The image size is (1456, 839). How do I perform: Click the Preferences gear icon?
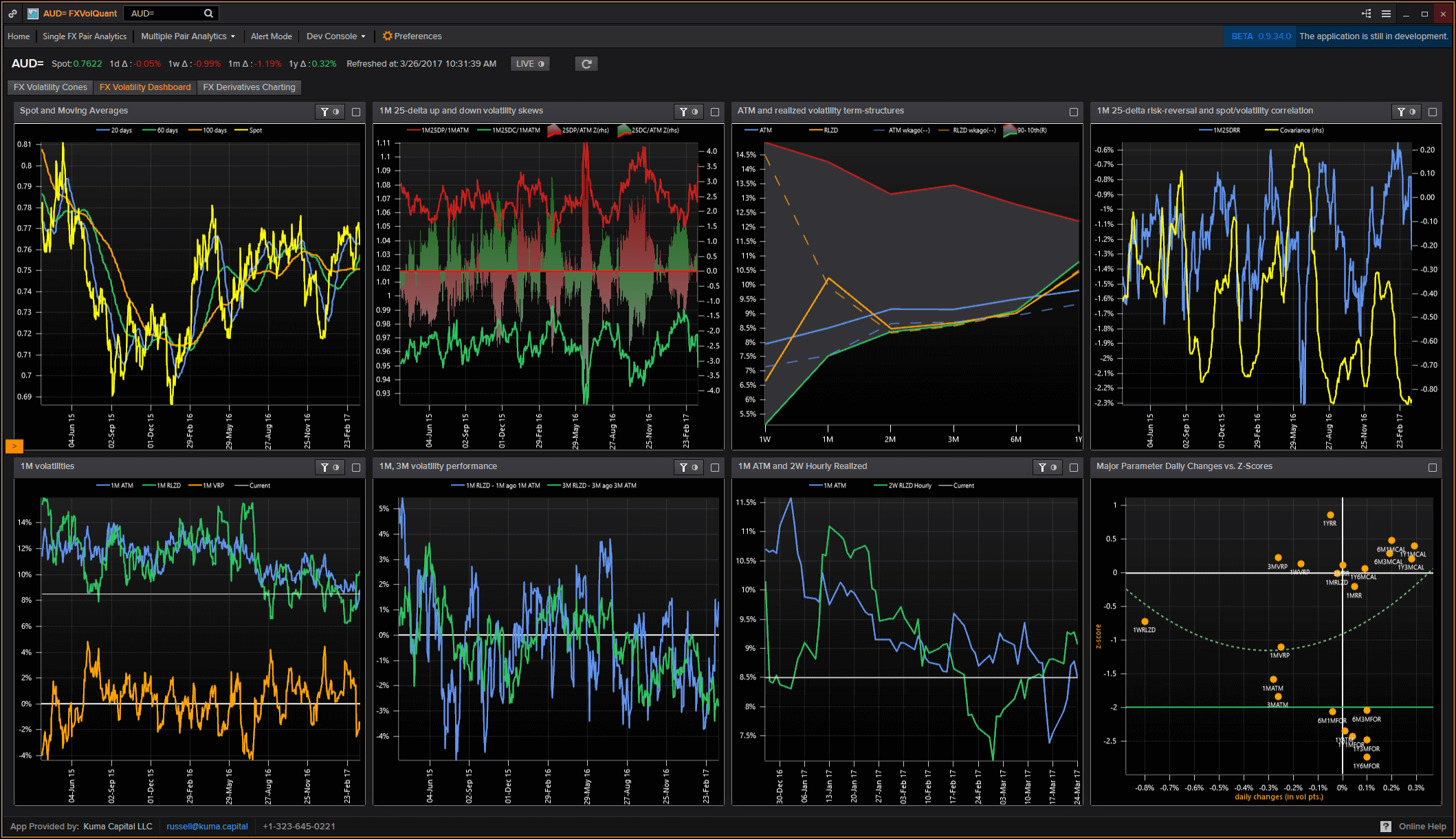tap(386, 36)
